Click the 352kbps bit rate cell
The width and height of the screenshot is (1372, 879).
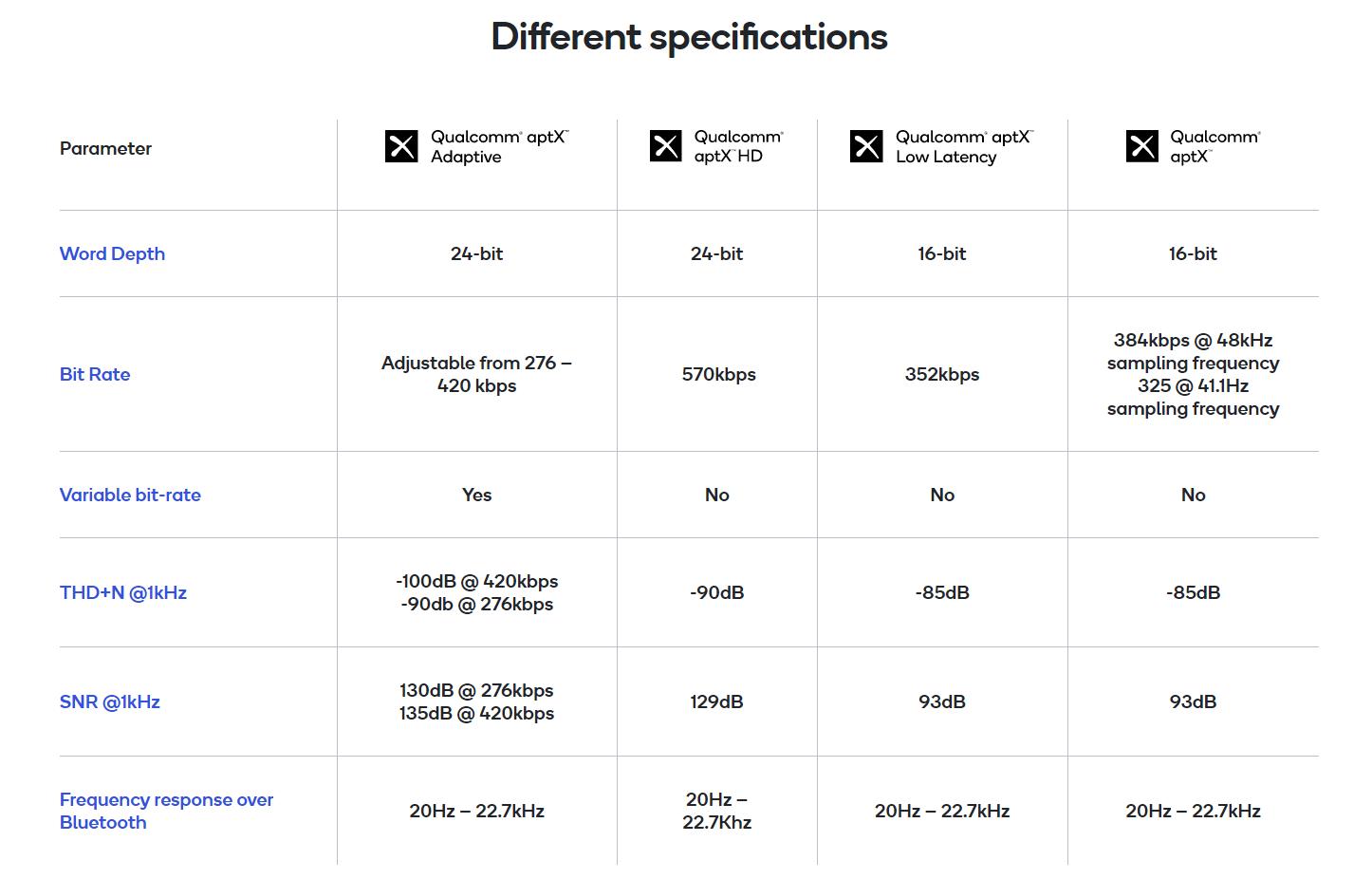[942, 374]
